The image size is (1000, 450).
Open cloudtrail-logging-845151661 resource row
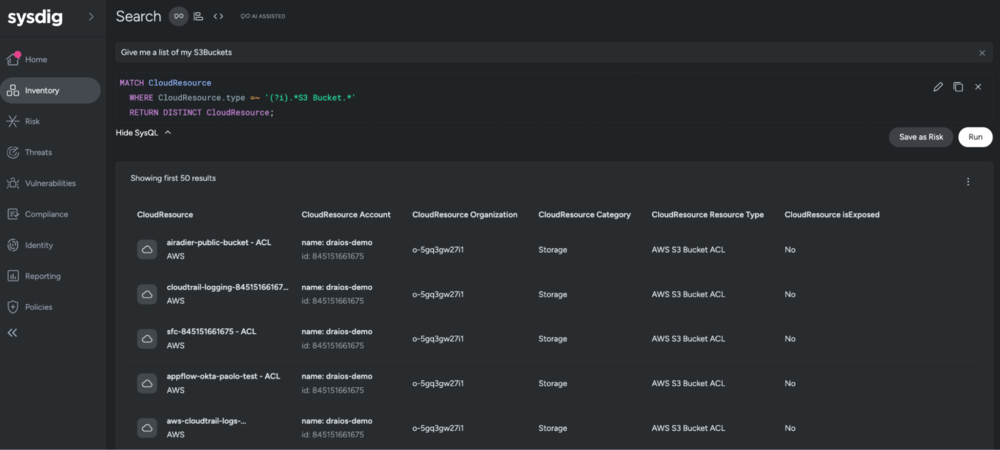[228, 287]
